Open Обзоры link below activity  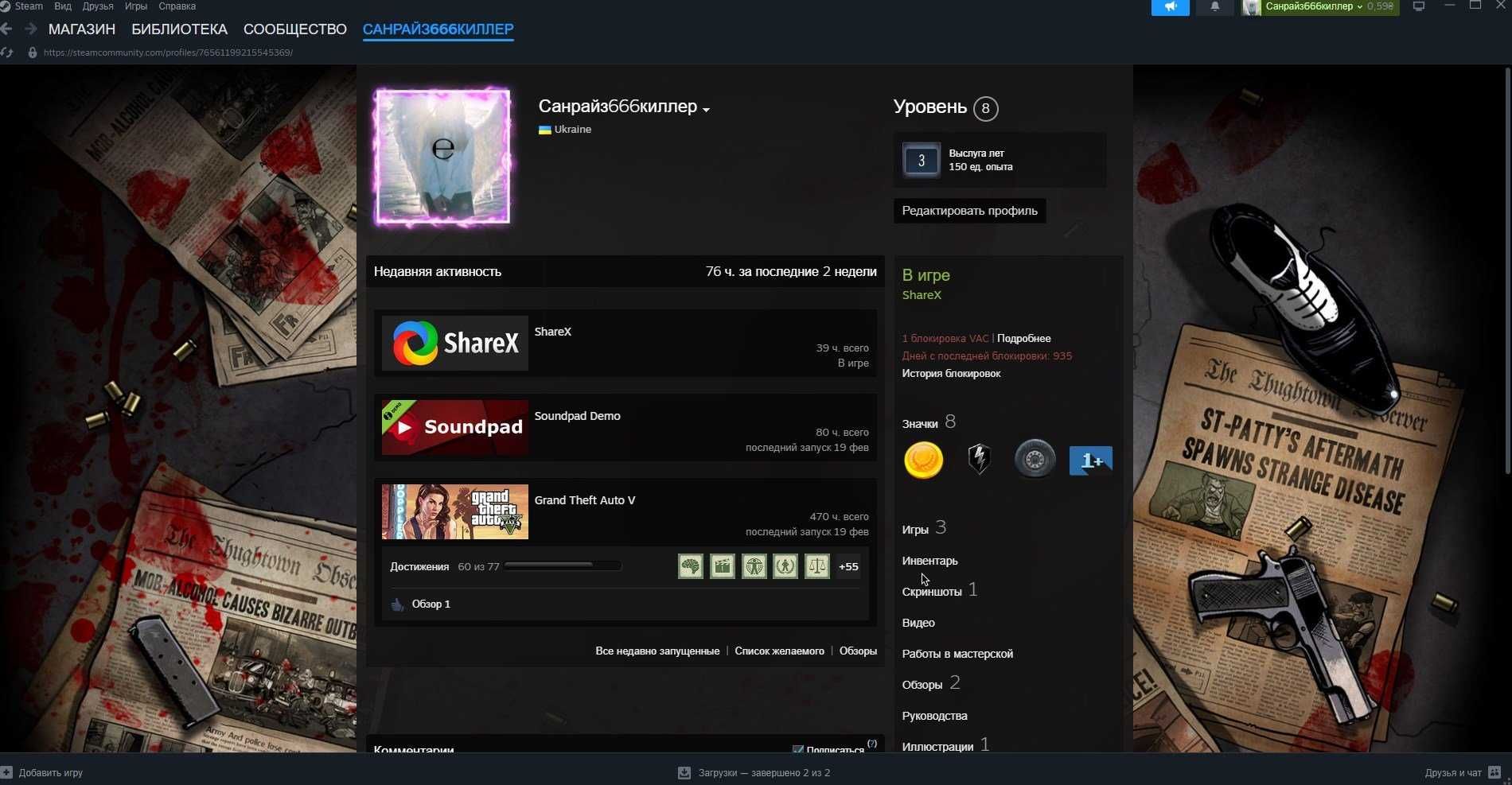858,651
